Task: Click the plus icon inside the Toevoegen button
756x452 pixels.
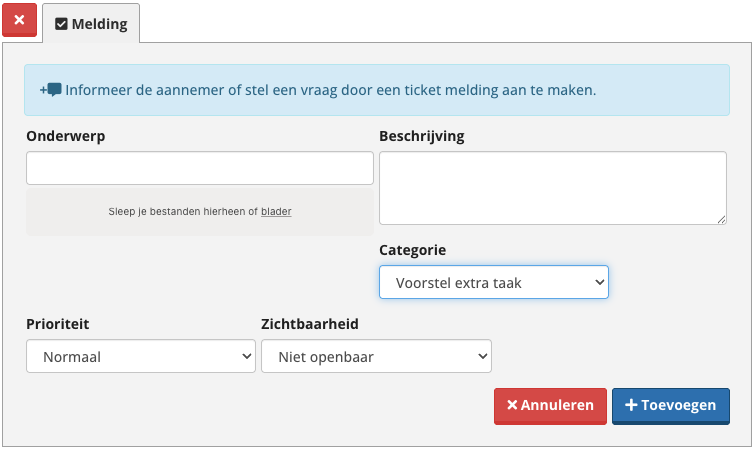Action: 630,406
